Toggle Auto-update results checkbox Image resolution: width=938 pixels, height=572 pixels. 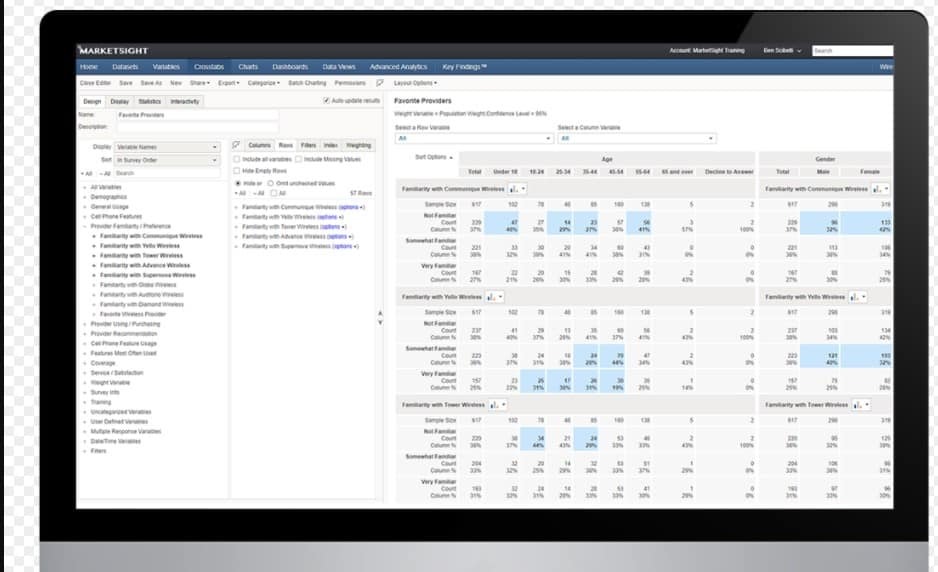pyautogui.click(x=327, y=101)
